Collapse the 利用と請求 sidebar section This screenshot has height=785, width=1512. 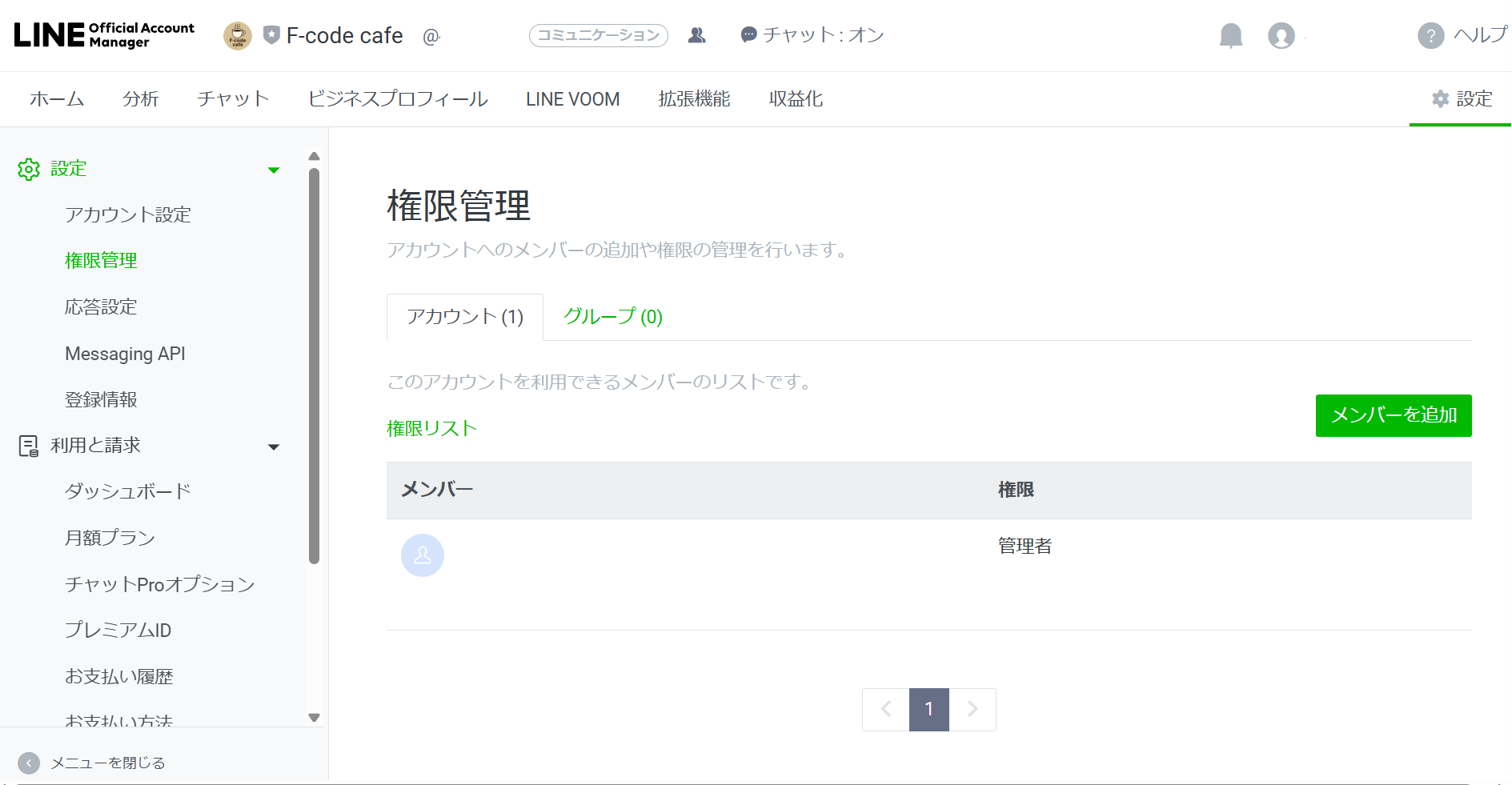274,447
